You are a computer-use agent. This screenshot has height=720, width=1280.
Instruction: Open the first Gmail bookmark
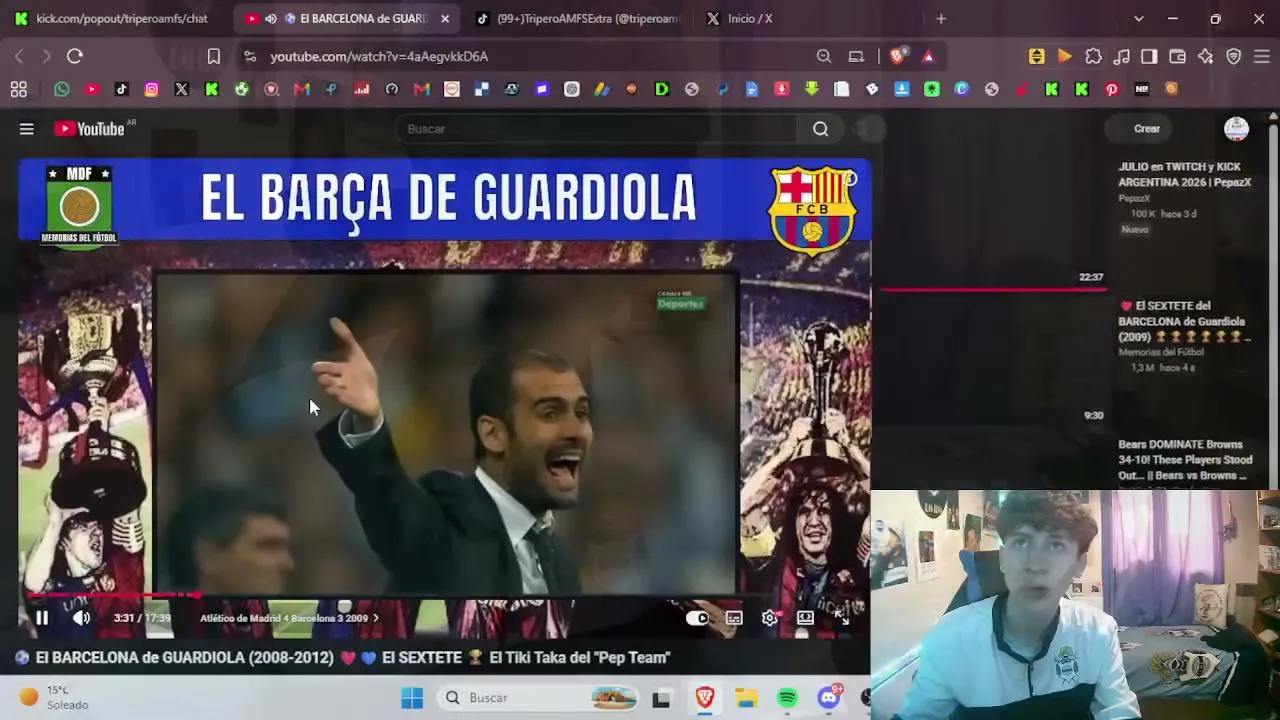(302, 90)
